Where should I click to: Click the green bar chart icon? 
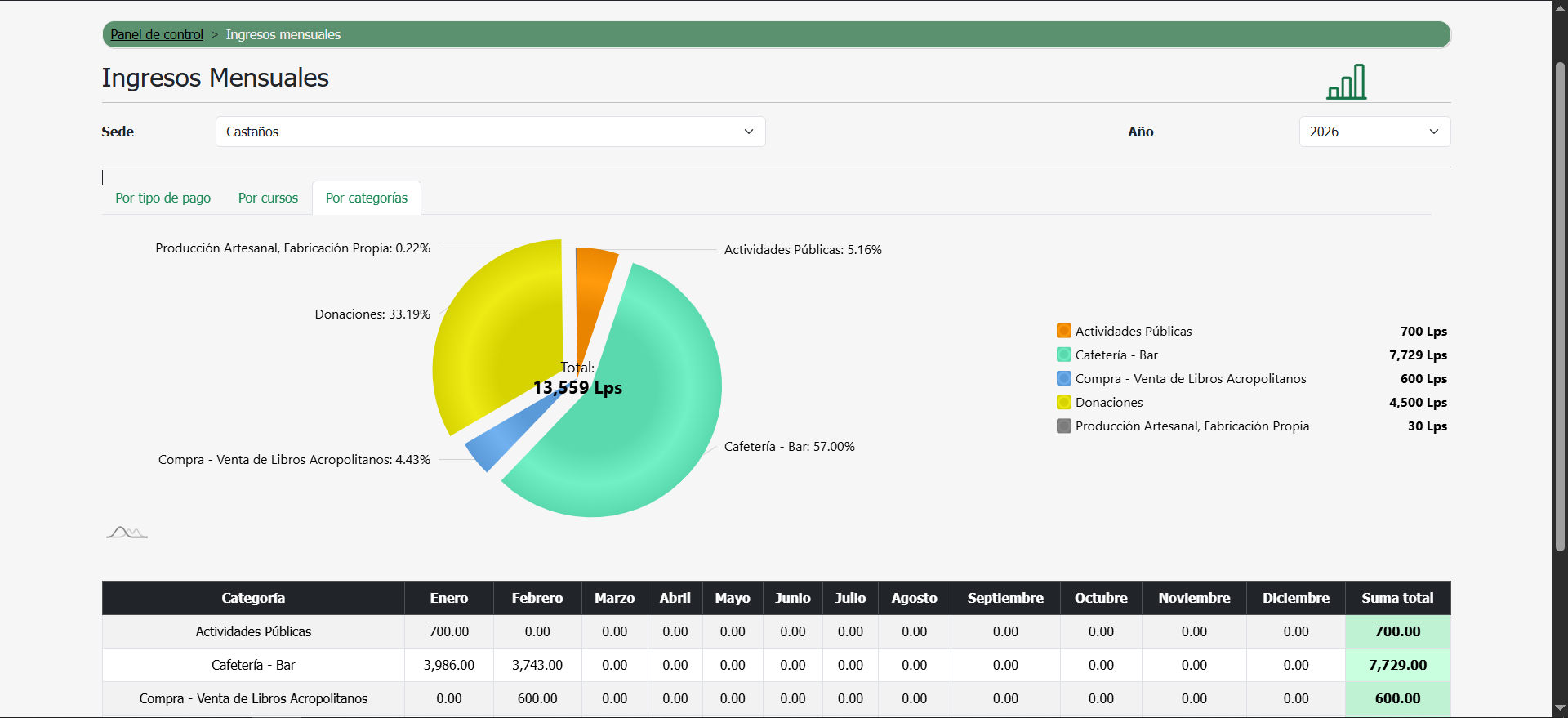coord(1346,82)
